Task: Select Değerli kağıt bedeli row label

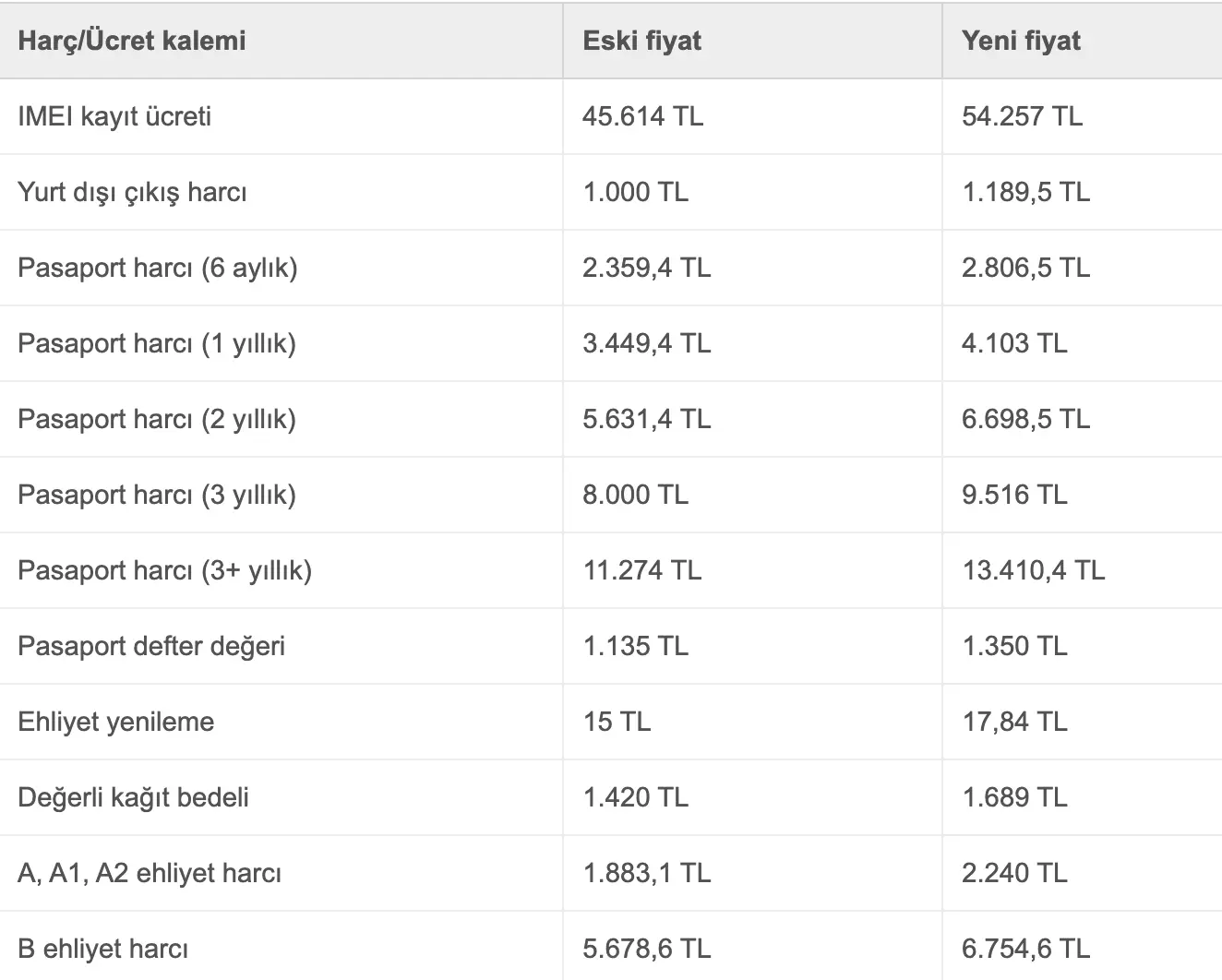Action: click(133, 797)
